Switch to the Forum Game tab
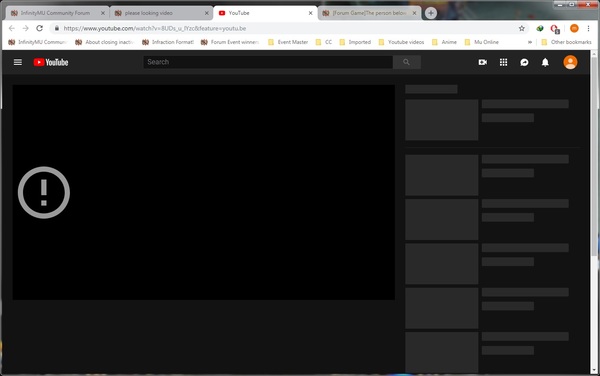The image size is (600, 376). 369,13
